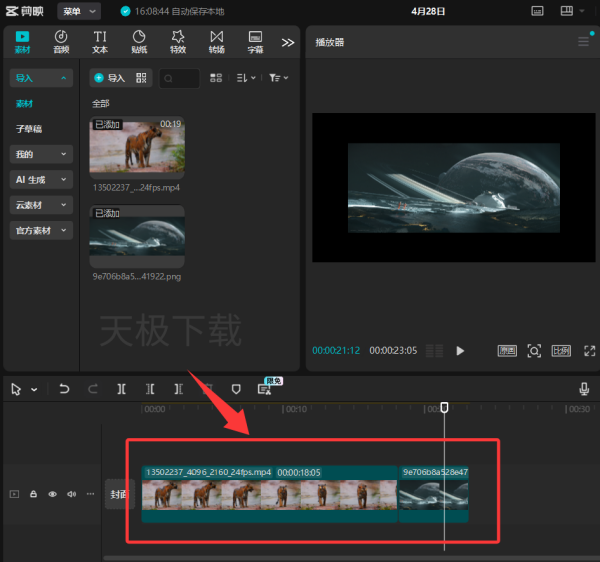
Task: Hide the main track with eye icon
Action: [52, 494]
